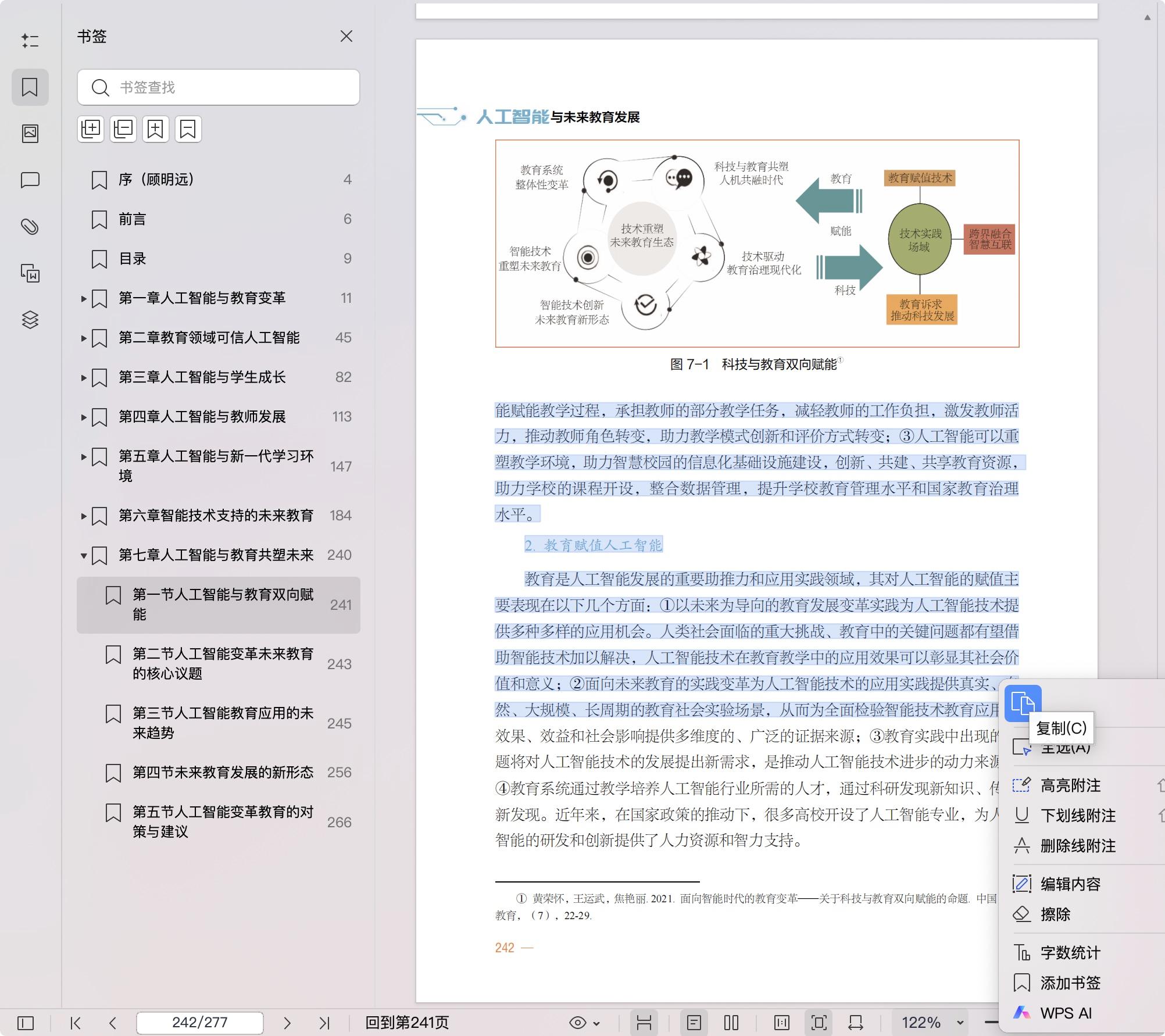
Task: Toggle the bookmarks panel icon
Action: 30,87
